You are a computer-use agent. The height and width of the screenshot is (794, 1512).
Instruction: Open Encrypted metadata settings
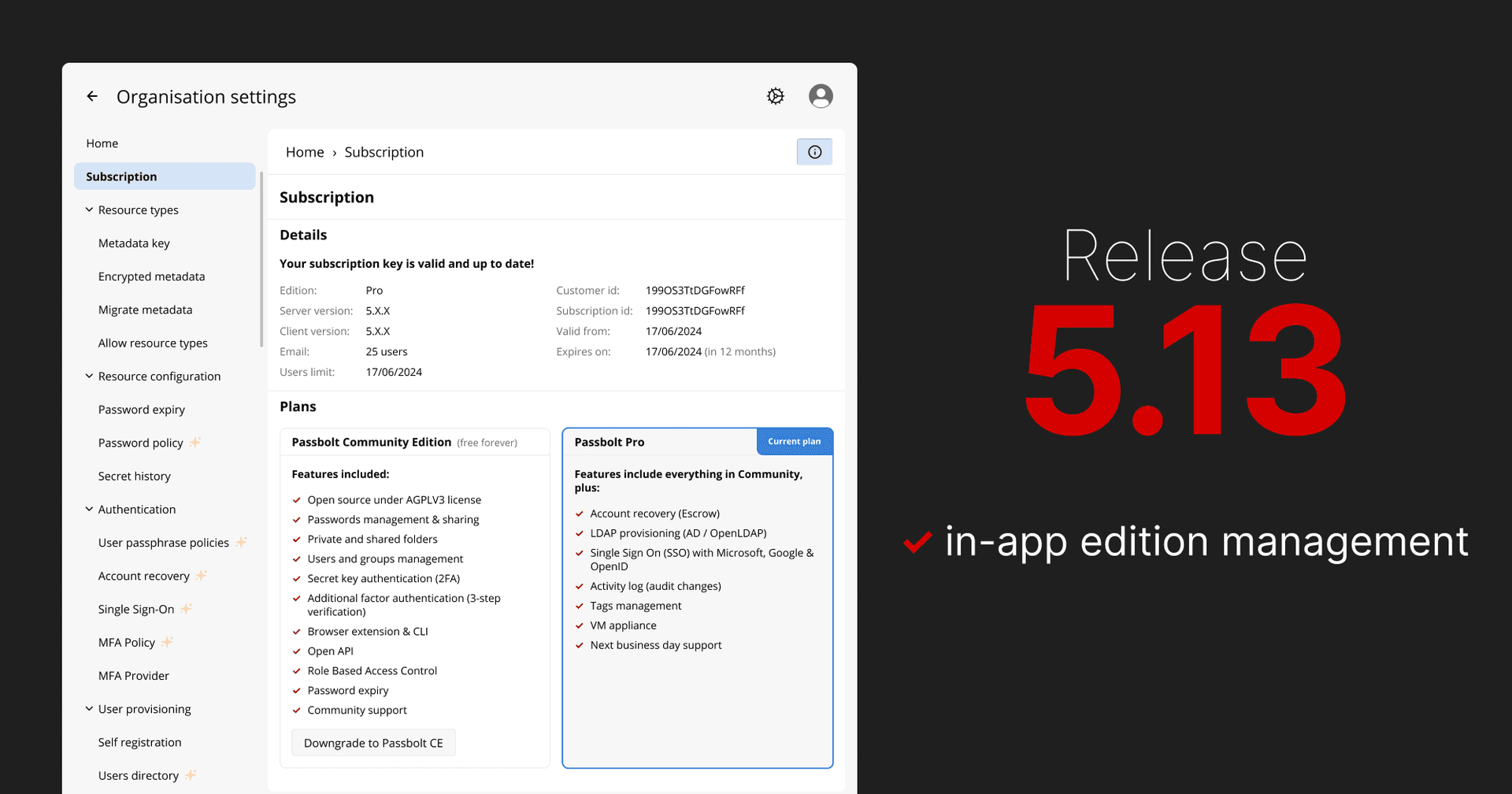(151, 276)
